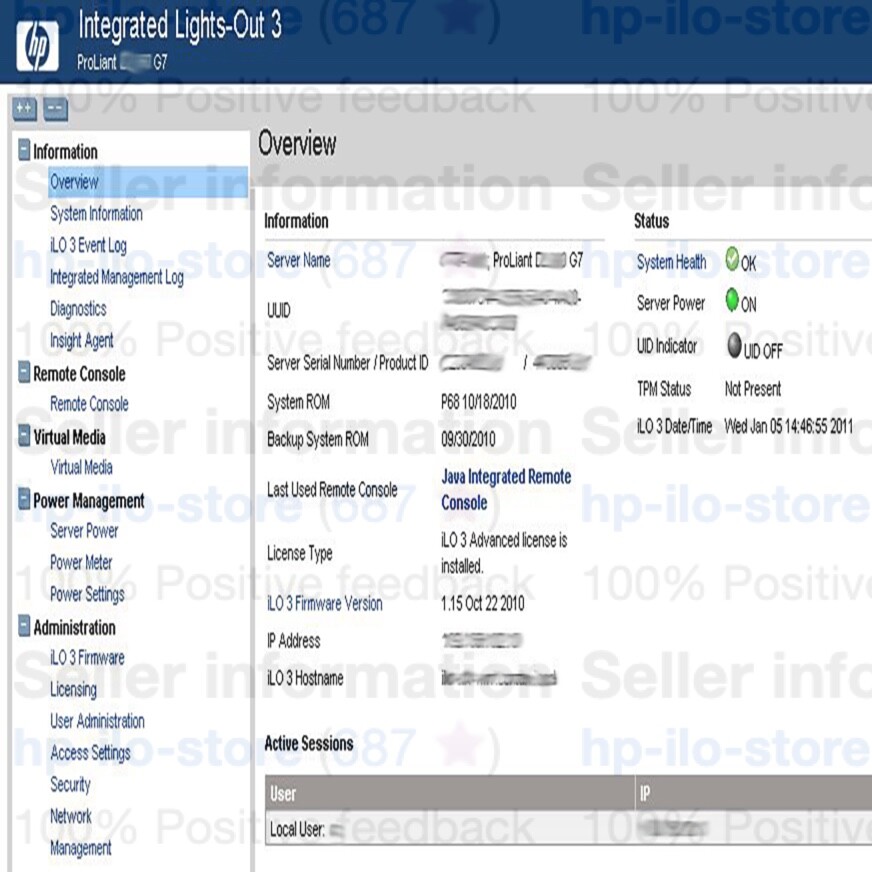The width and height of the screenshot is (872, 872).
Task: Collapse the Power Management tree section
Action: pos(24,499)
